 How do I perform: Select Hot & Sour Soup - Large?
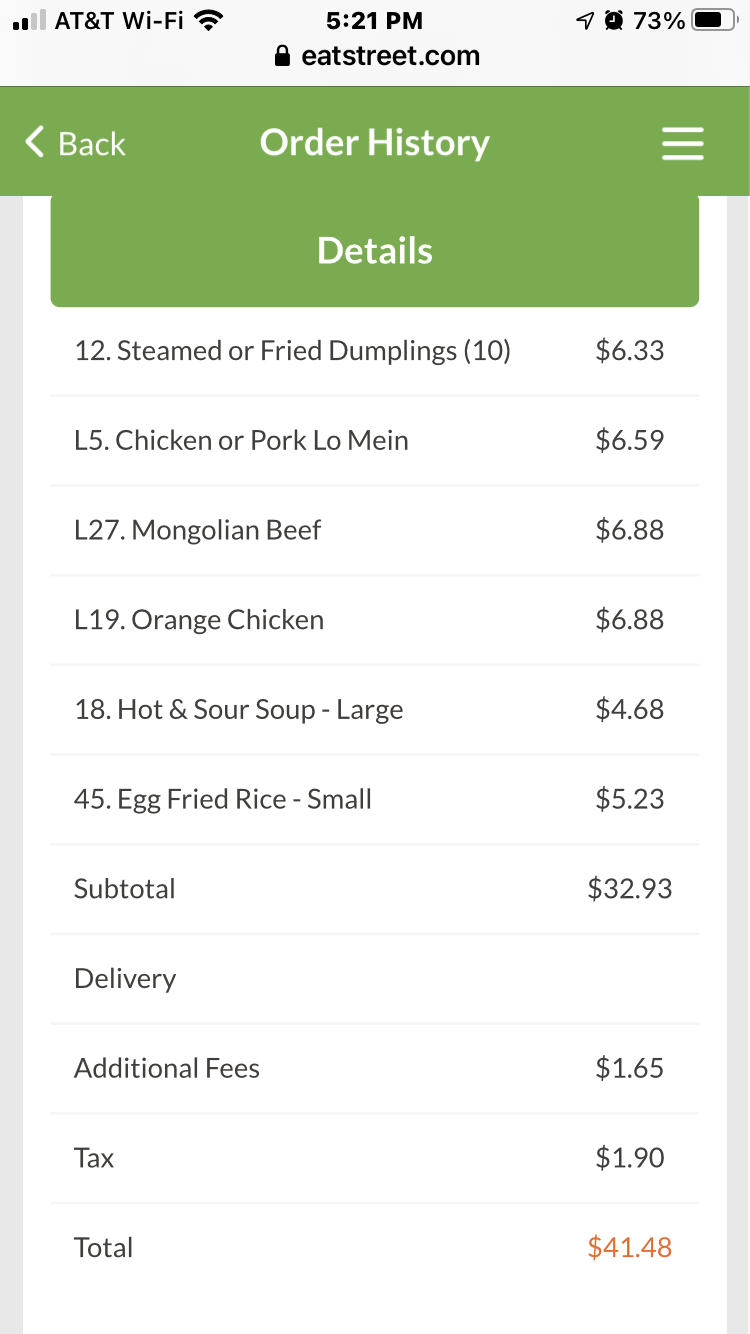(x=238, y=710)
